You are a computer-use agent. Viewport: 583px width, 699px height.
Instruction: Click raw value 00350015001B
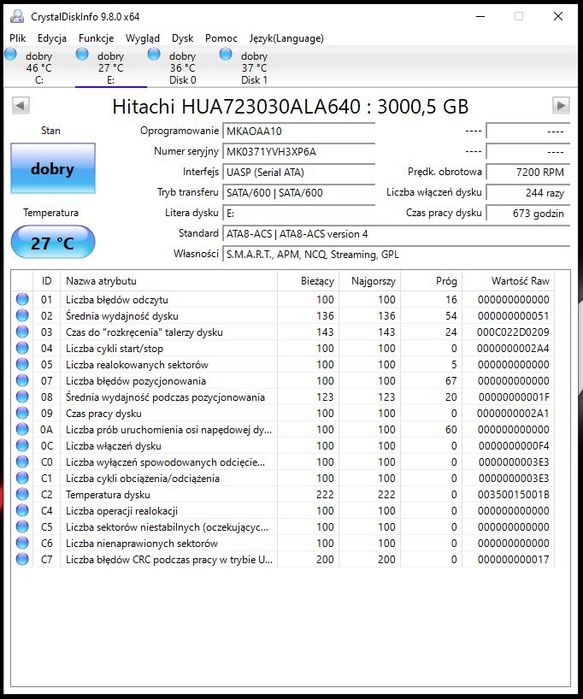[513, 494]
